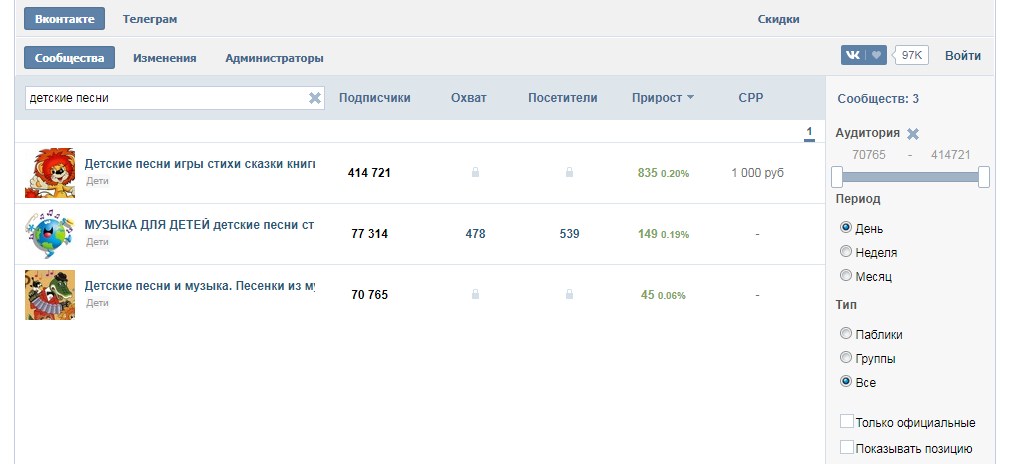Tick the Показывать позицию checkbox
Screen dimensions: 1013x464
coord(848,448)
